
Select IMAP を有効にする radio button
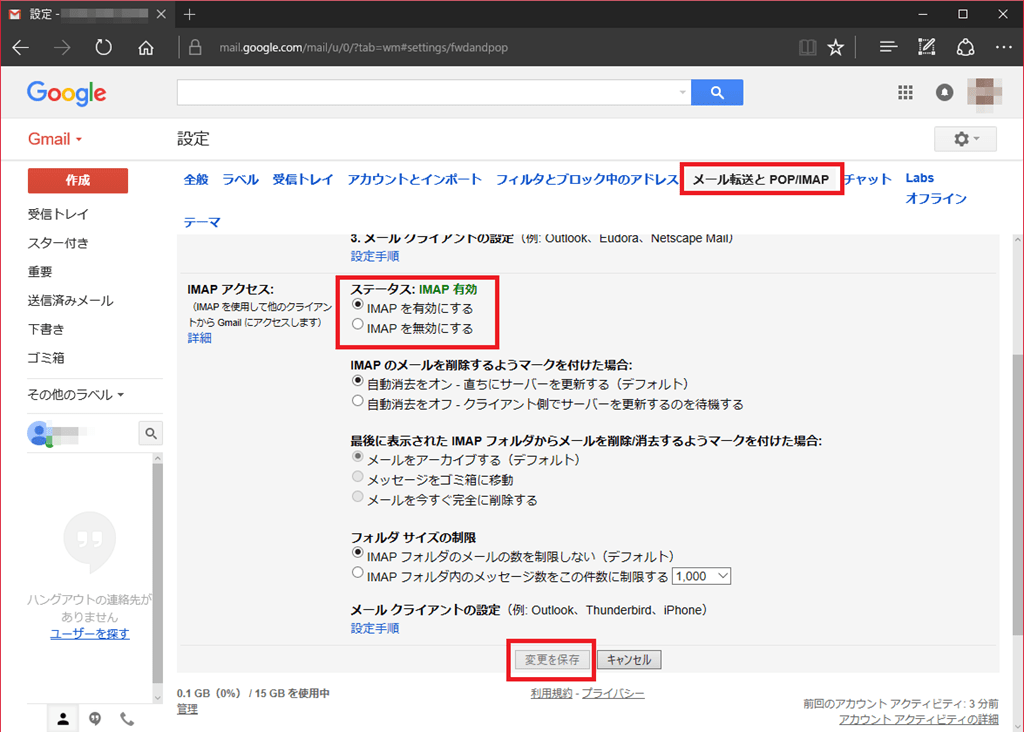pos(357,304)
